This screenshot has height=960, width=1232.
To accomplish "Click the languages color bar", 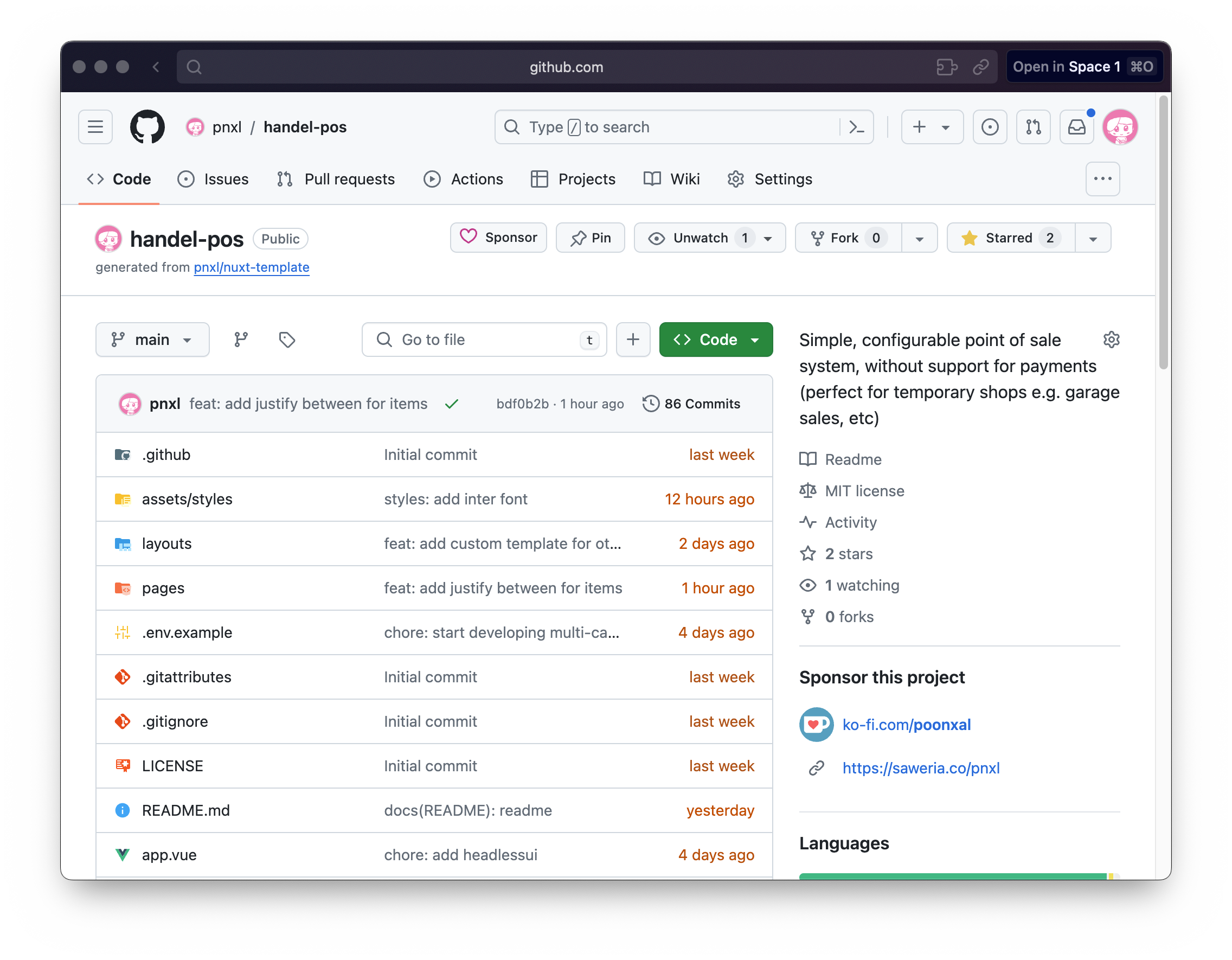I will click(x=953, y=875).
